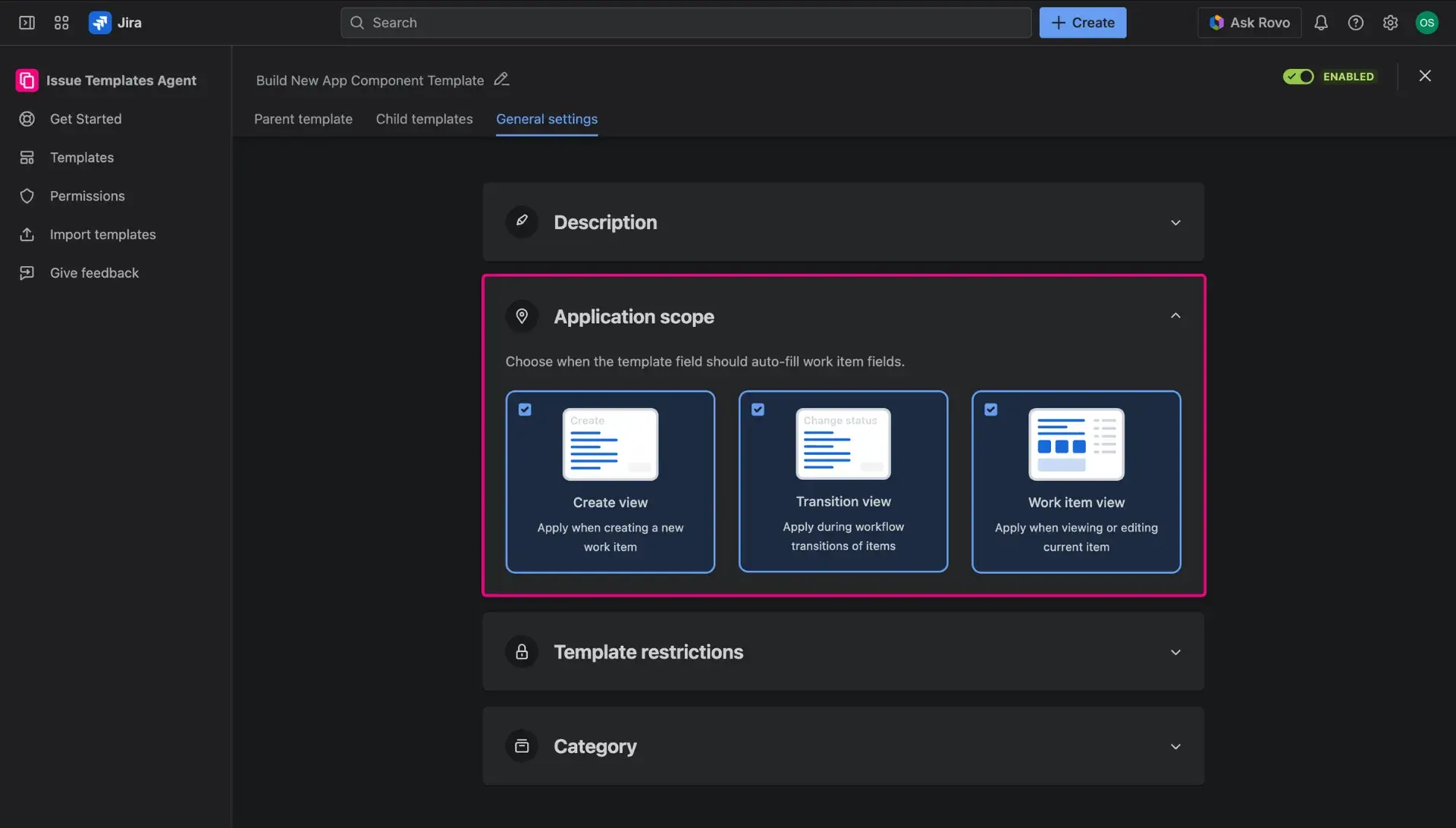Collapse the Application scope section
This screenshot has width=1456, height=828.
point(1175,315)
